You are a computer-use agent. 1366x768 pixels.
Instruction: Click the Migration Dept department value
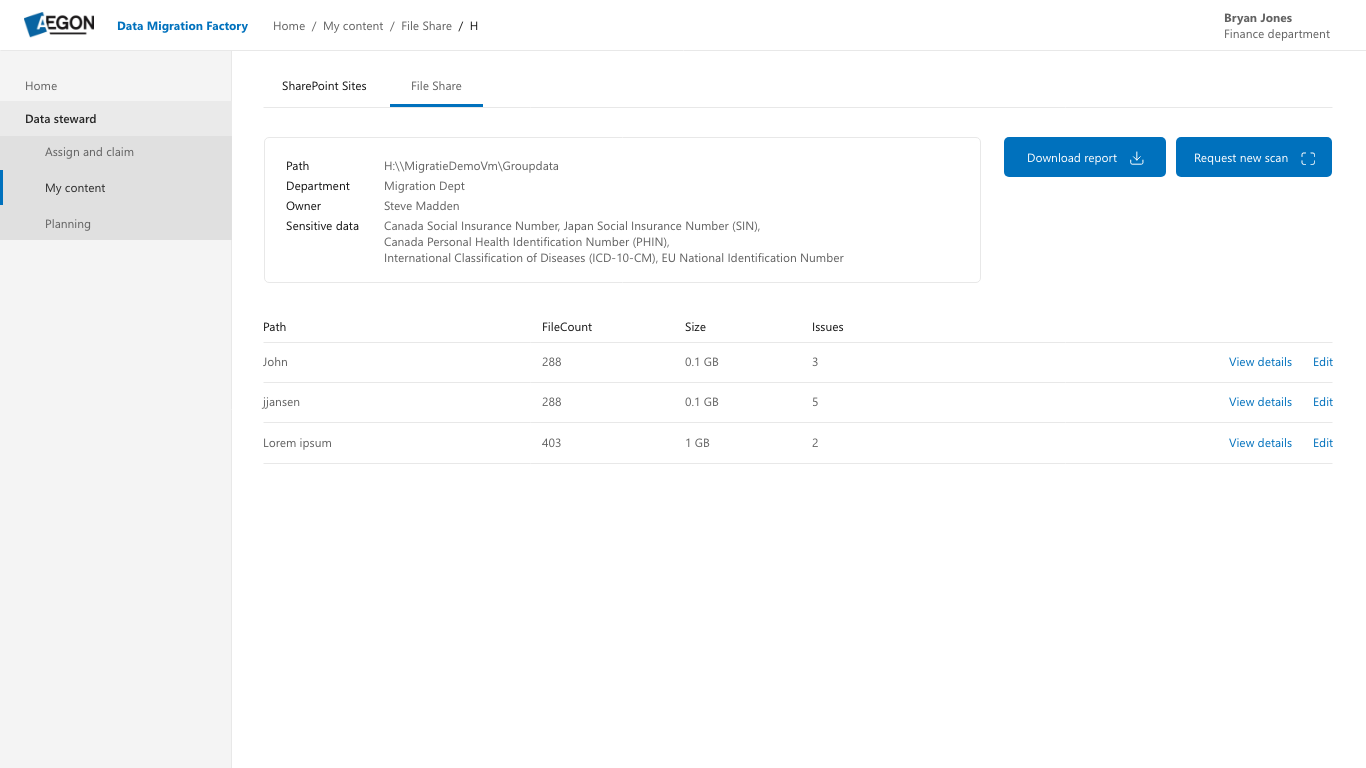coord(424,186)
